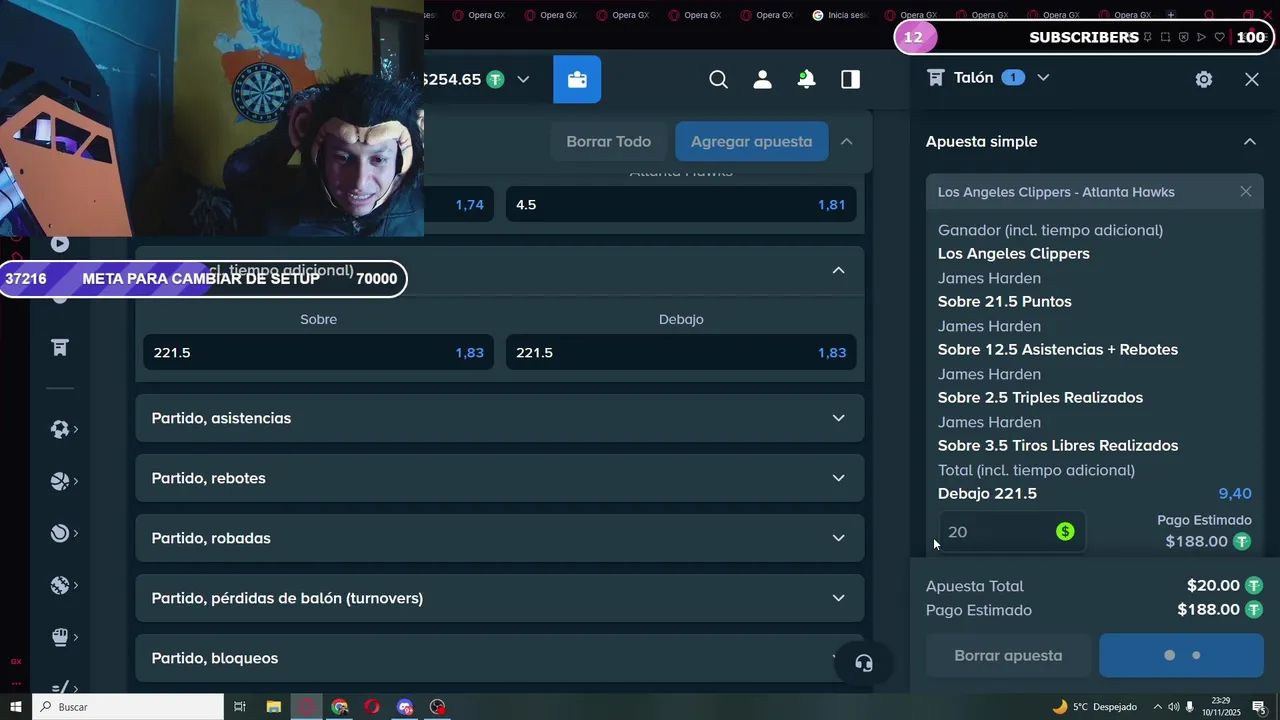
Task: Collapse the betslip chevron beside Agregar apuesta
Action: (846, 141)
